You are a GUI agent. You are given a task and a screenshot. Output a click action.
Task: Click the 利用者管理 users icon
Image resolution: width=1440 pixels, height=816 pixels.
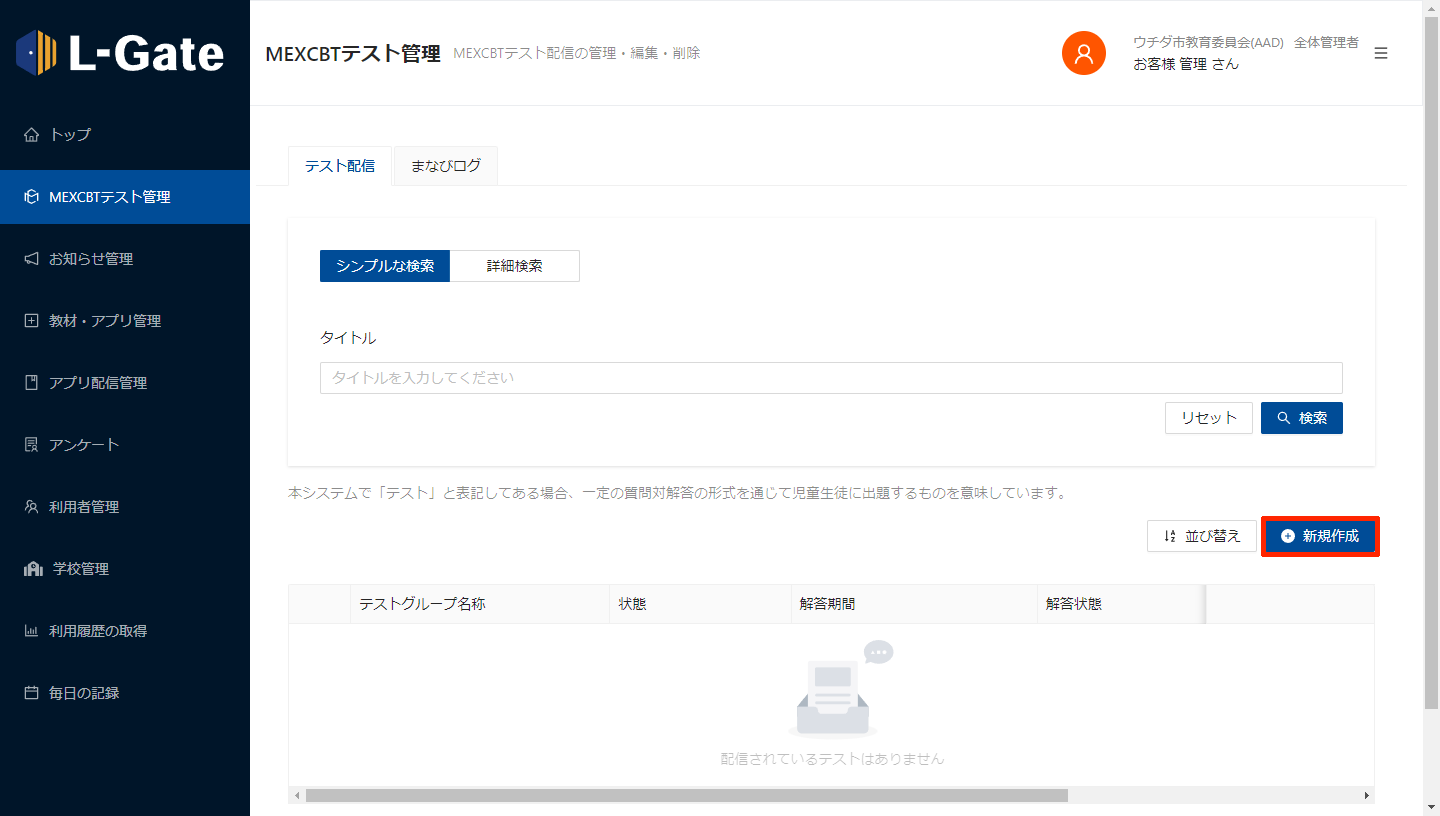(x=31, y=507)
